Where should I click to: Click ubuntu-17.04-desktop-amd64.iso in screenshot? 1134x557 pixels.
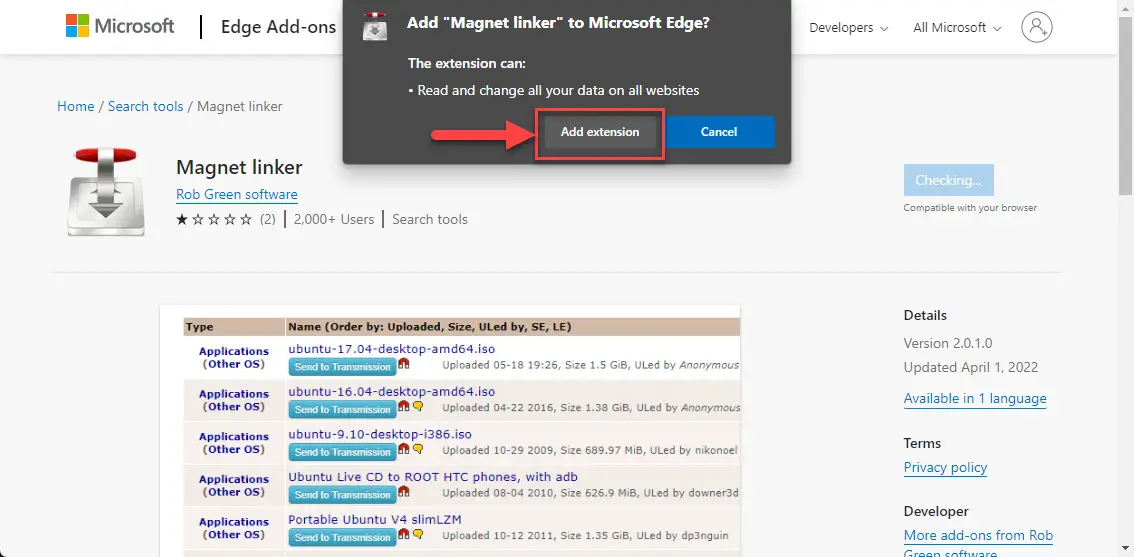(391, 349)
